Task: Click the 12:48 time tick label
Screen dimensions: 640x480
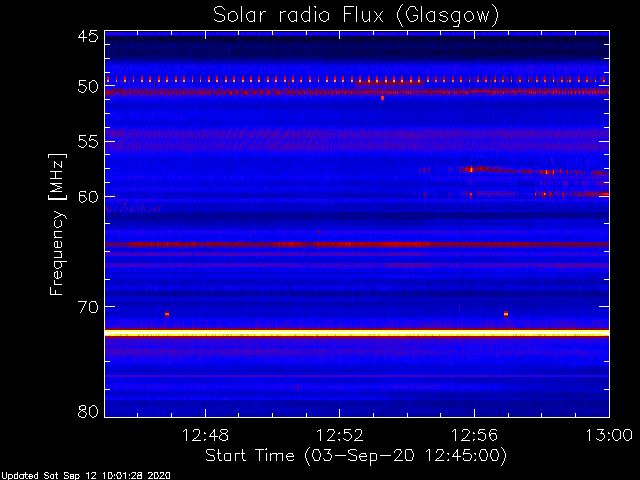Action: [x=205, y=436]
